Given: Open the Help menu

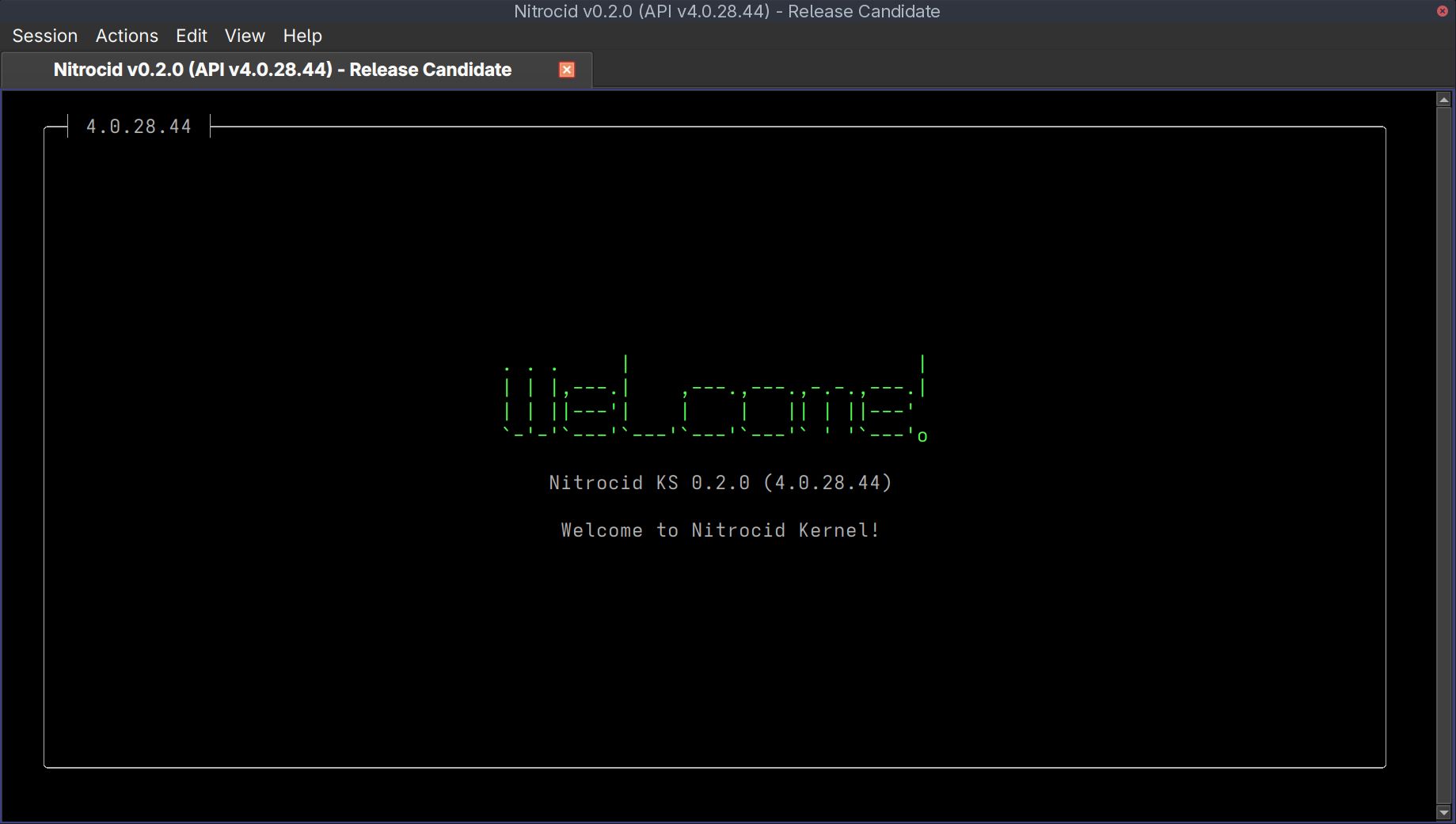Looking at the screenshot, I should point(302,36).
